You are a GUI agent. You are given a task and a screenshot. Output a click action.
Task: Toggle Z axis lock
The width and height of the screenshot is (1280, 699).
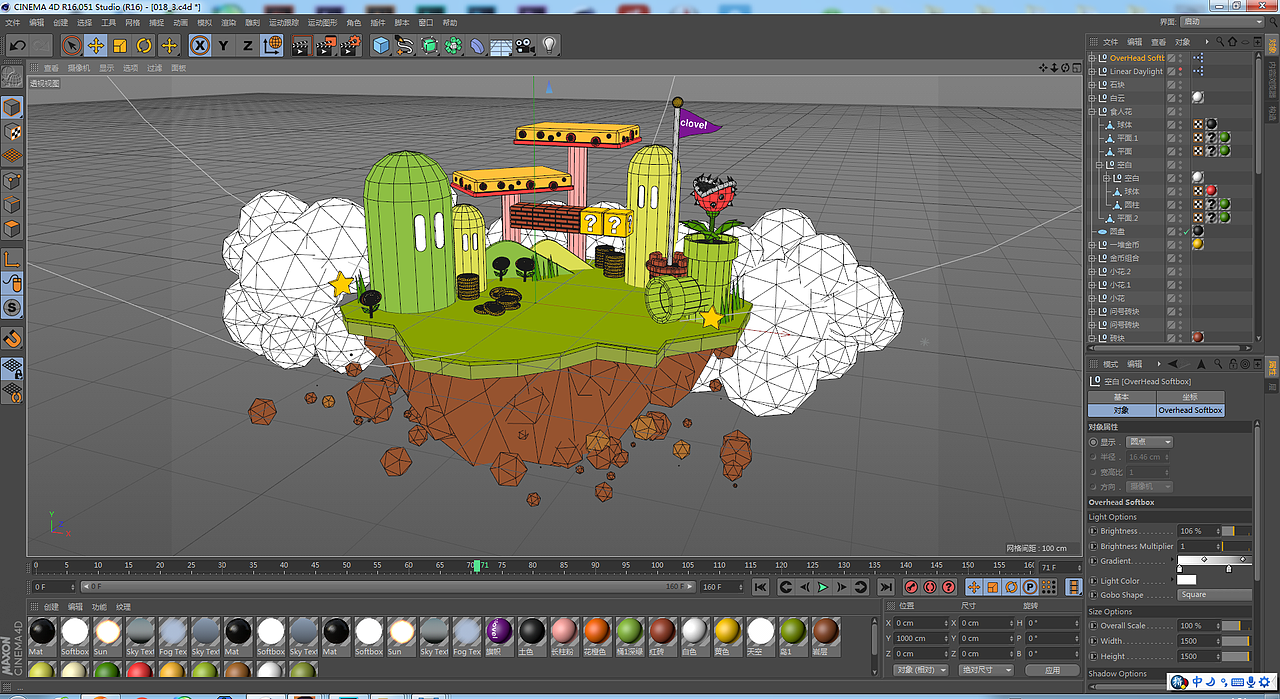pos(248,45)
